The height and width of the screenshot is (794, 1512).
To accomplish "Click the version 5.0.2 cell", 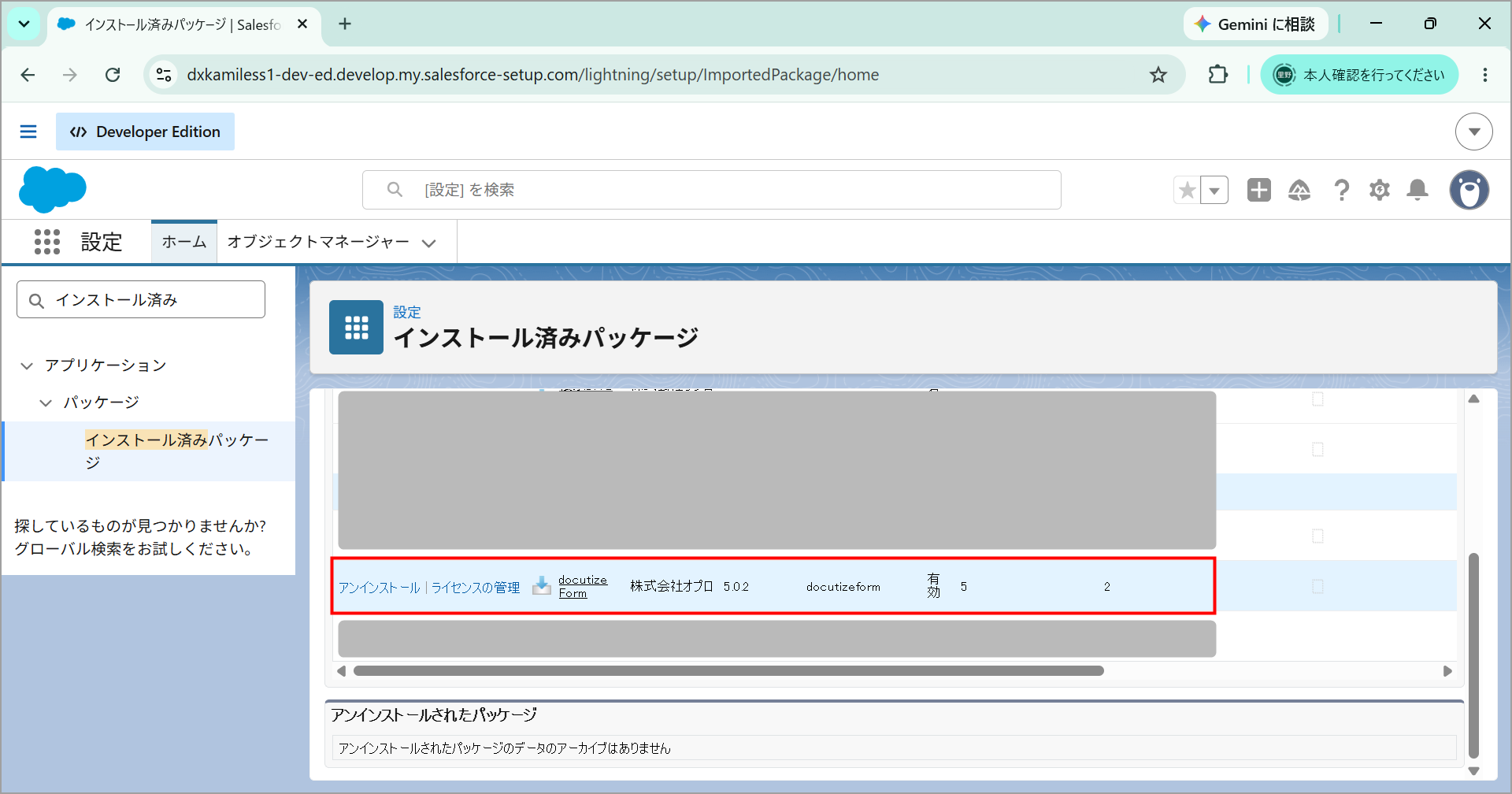I will pos(736,587).
